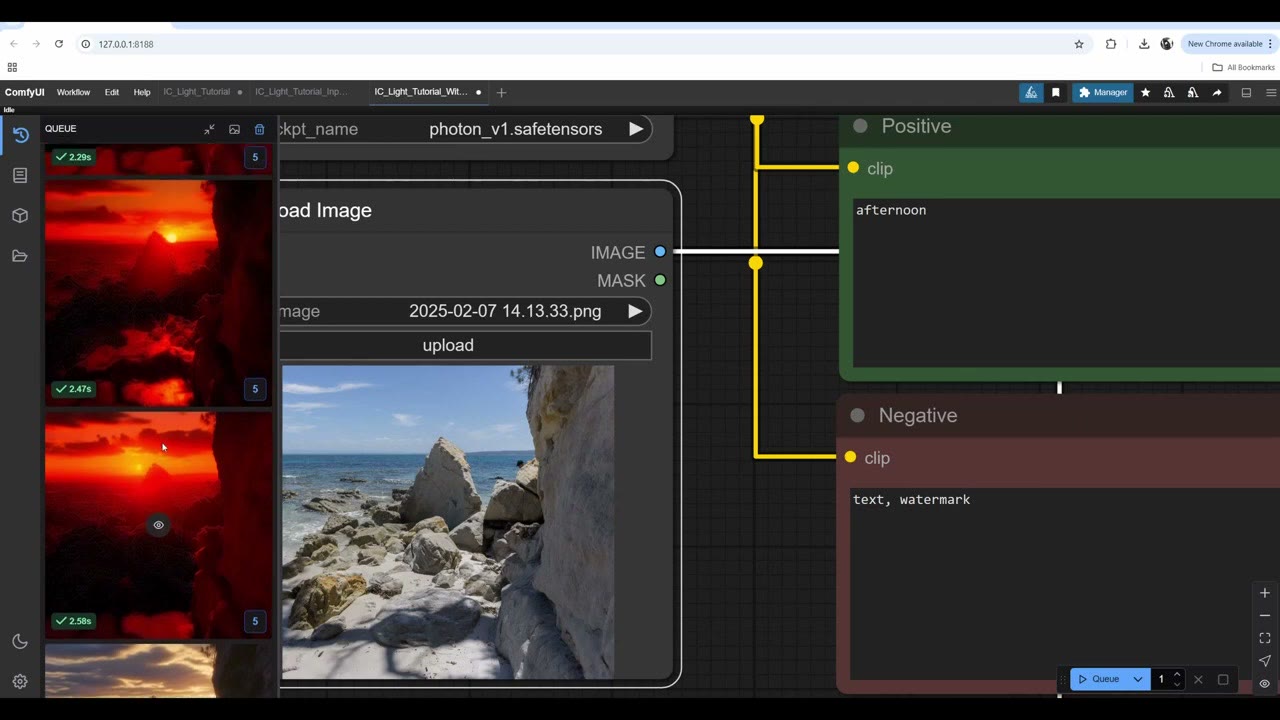Viewport: 1280px width, 720px height.
Task: Switch to the IC_Light_Tutorial tab
Action: (197, 92)
